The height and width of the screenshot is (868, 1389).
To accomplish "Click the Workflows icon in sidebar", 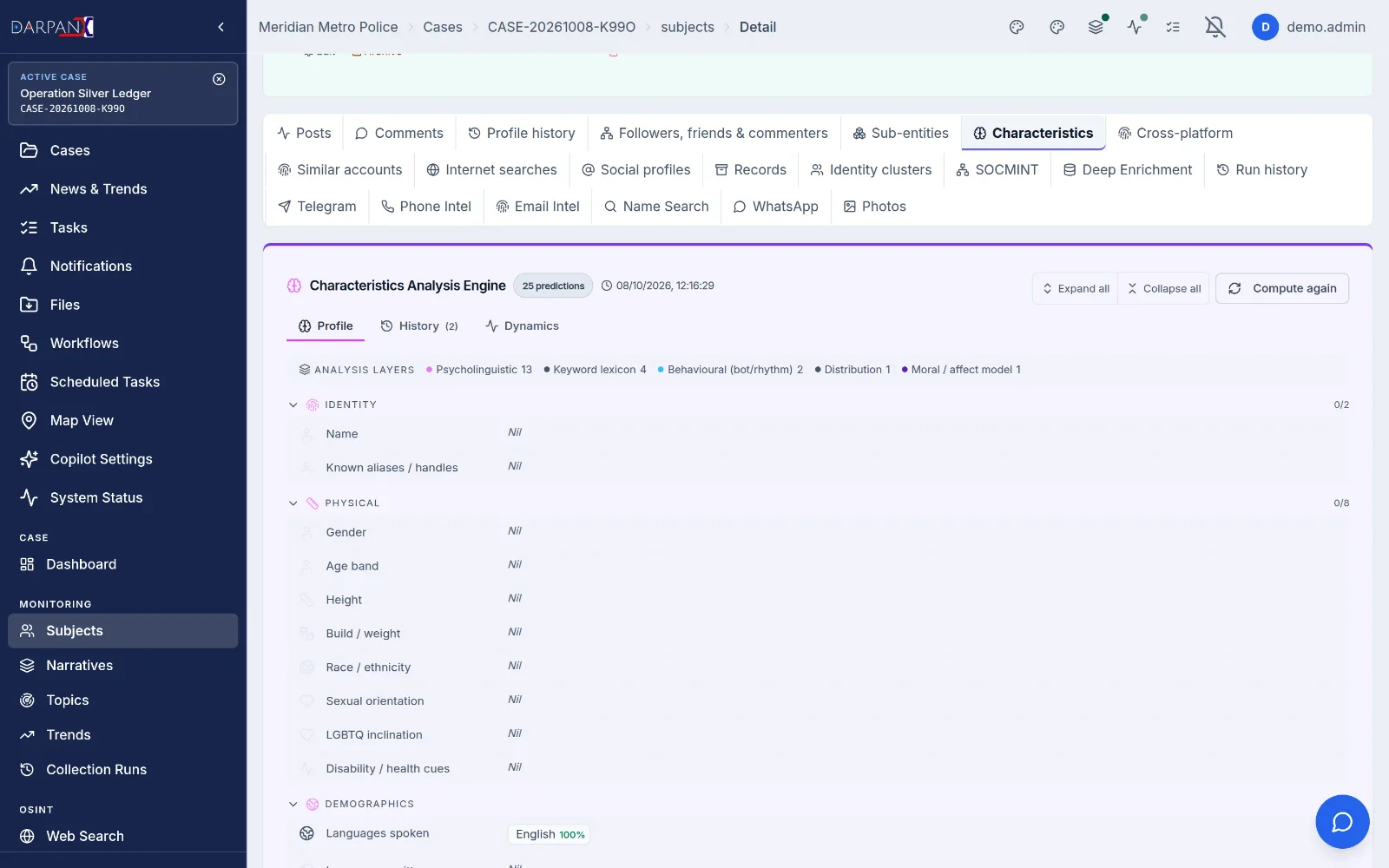I will click(x=29, y=343).
